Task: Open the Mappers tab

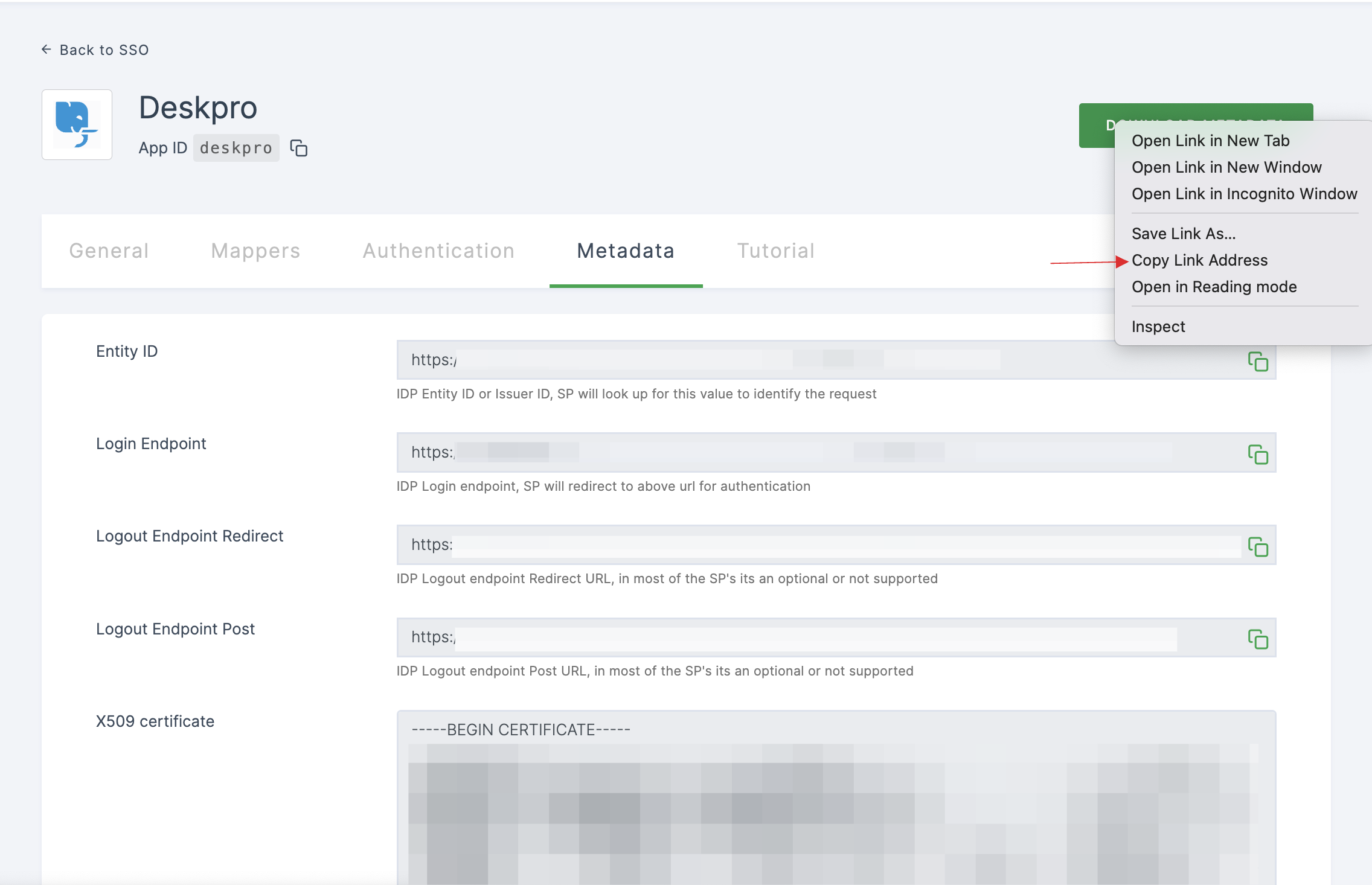Action: [x=255, y=251]
